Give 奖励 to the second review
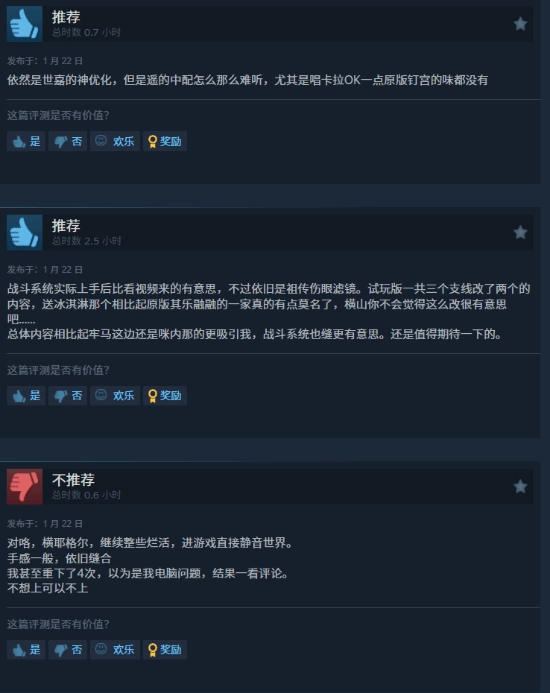The image size is (550, 693). click(165, 396)
